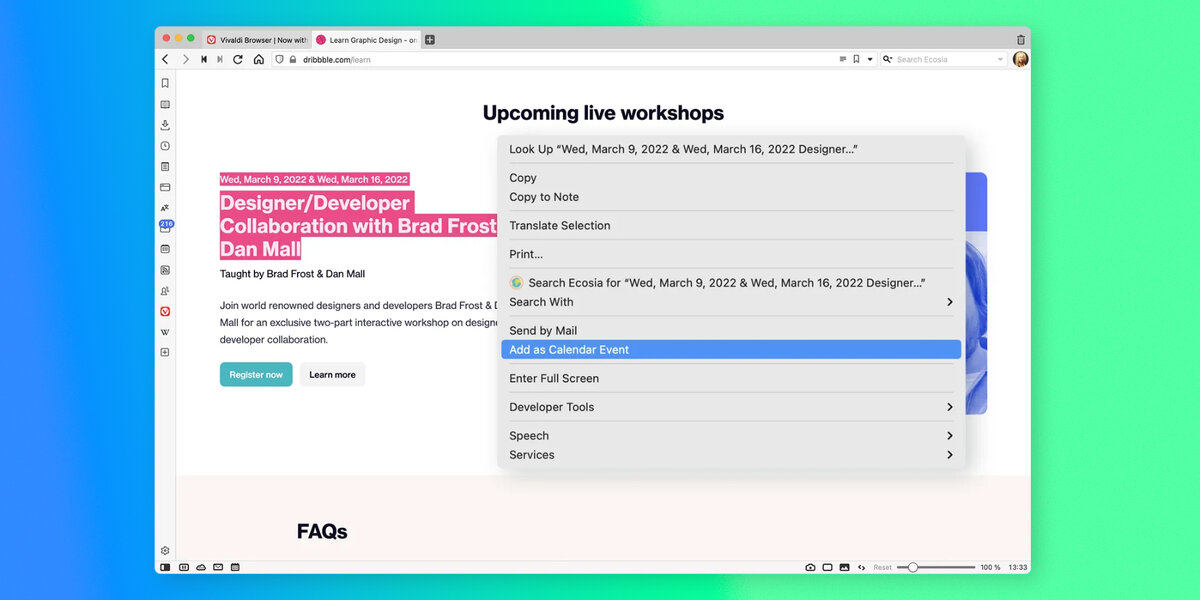Click the Search Ecosia field
1200x600 pixels.
coord(944,60)
